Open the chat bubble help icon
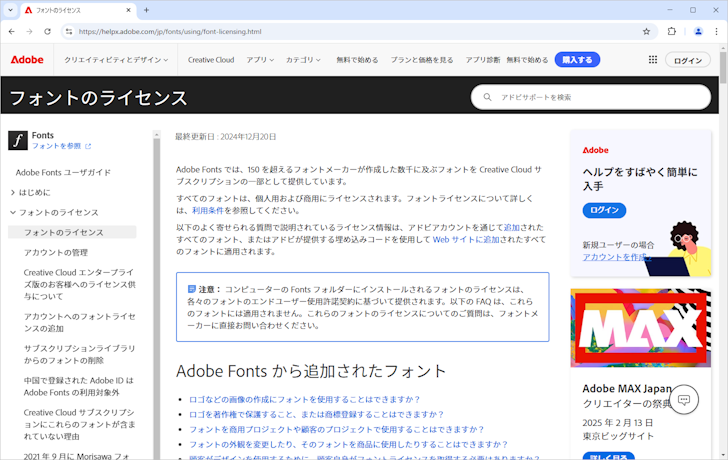 click(684, 400)
